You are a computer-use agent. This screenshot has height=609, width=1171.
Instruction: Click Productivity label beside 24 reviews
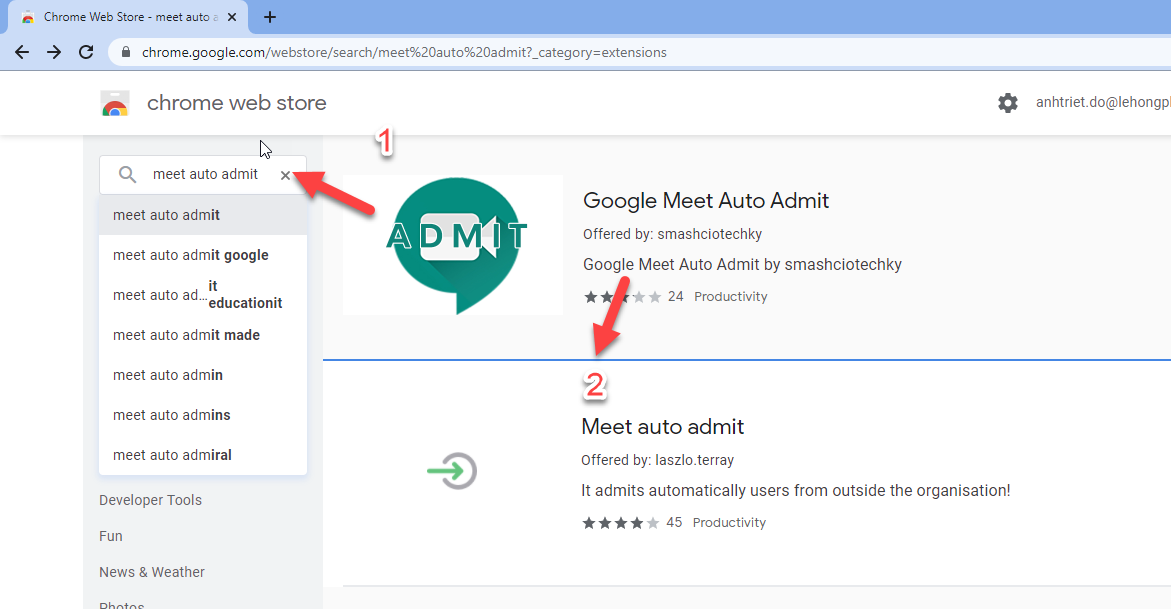pos(730,297)
